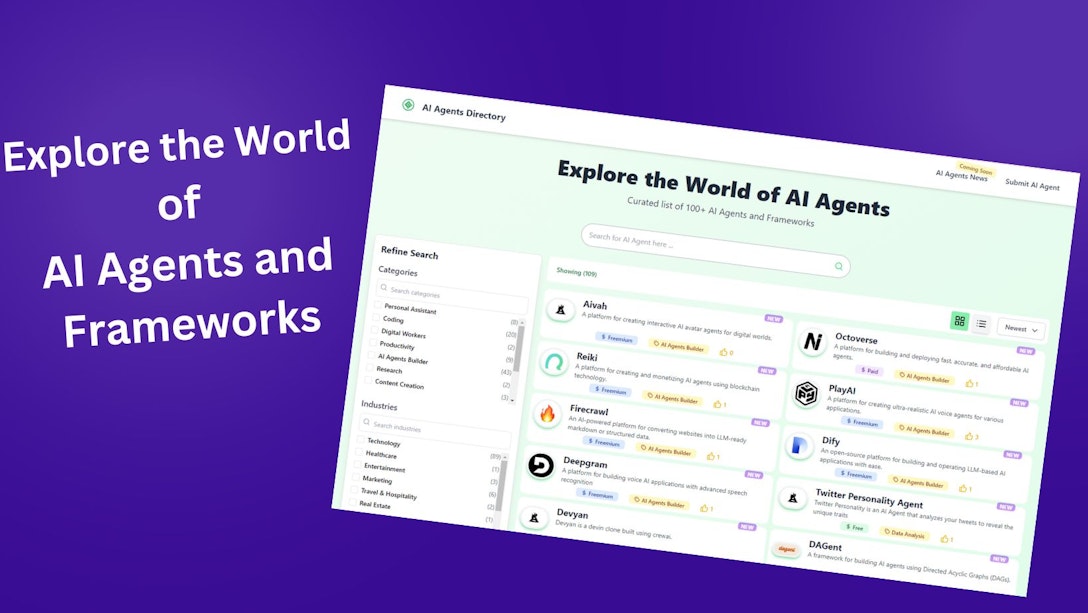
Task: Click the PlayAI cube logo icon
Action: (x=805, y=392)
